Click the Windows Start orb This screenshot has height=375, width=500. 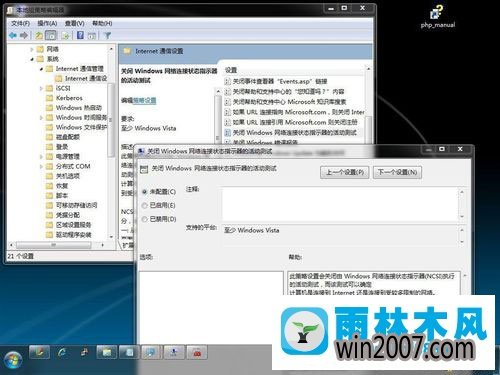(x=13, y=361)
